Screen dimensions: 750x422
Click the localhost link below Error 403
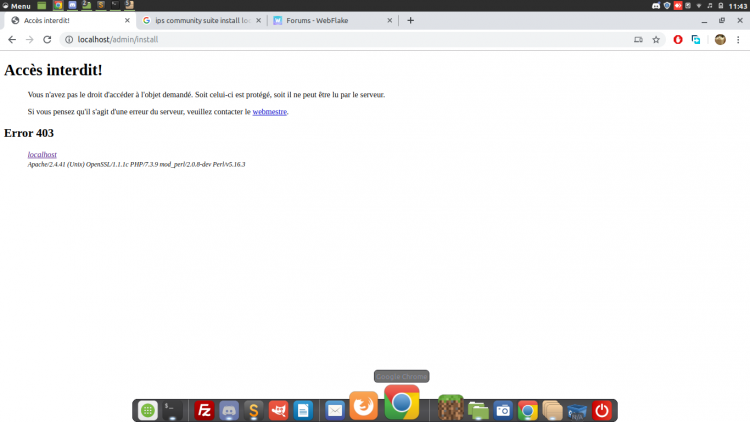pyautogui.click(x=42, y=155)
